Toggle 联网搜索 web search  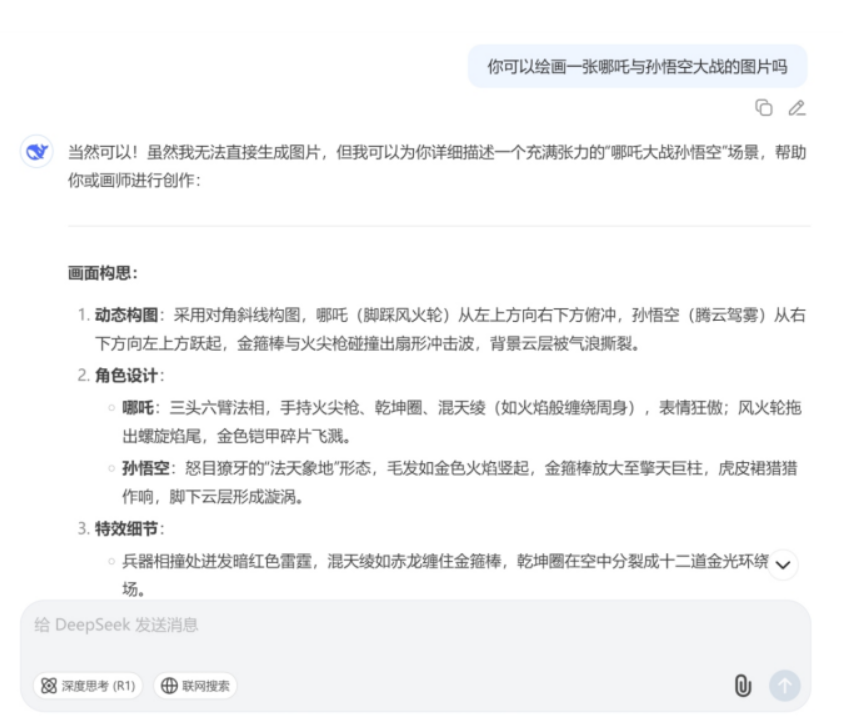click(195, 686)
